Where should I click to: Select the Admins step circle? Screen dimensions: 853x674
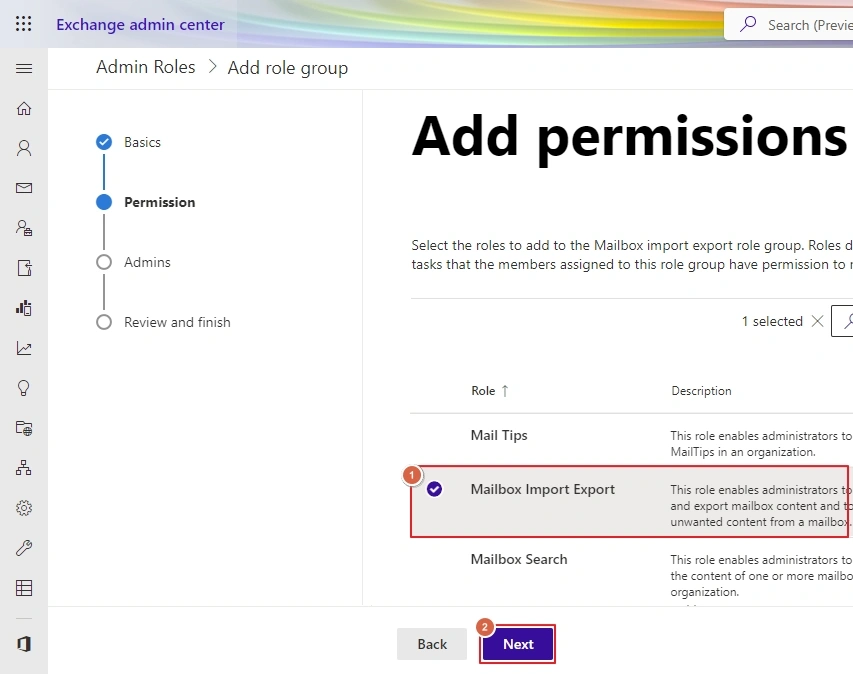(x=104, y=262)
